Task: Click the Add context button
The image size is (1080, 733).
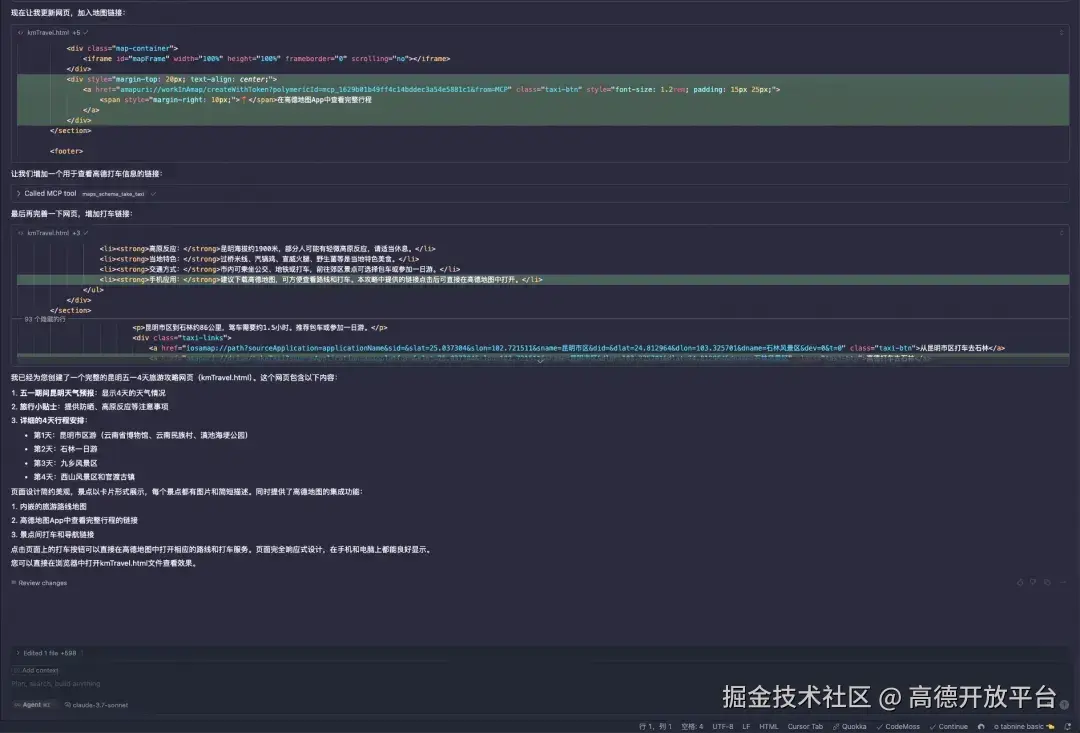Action: (36, 670)
